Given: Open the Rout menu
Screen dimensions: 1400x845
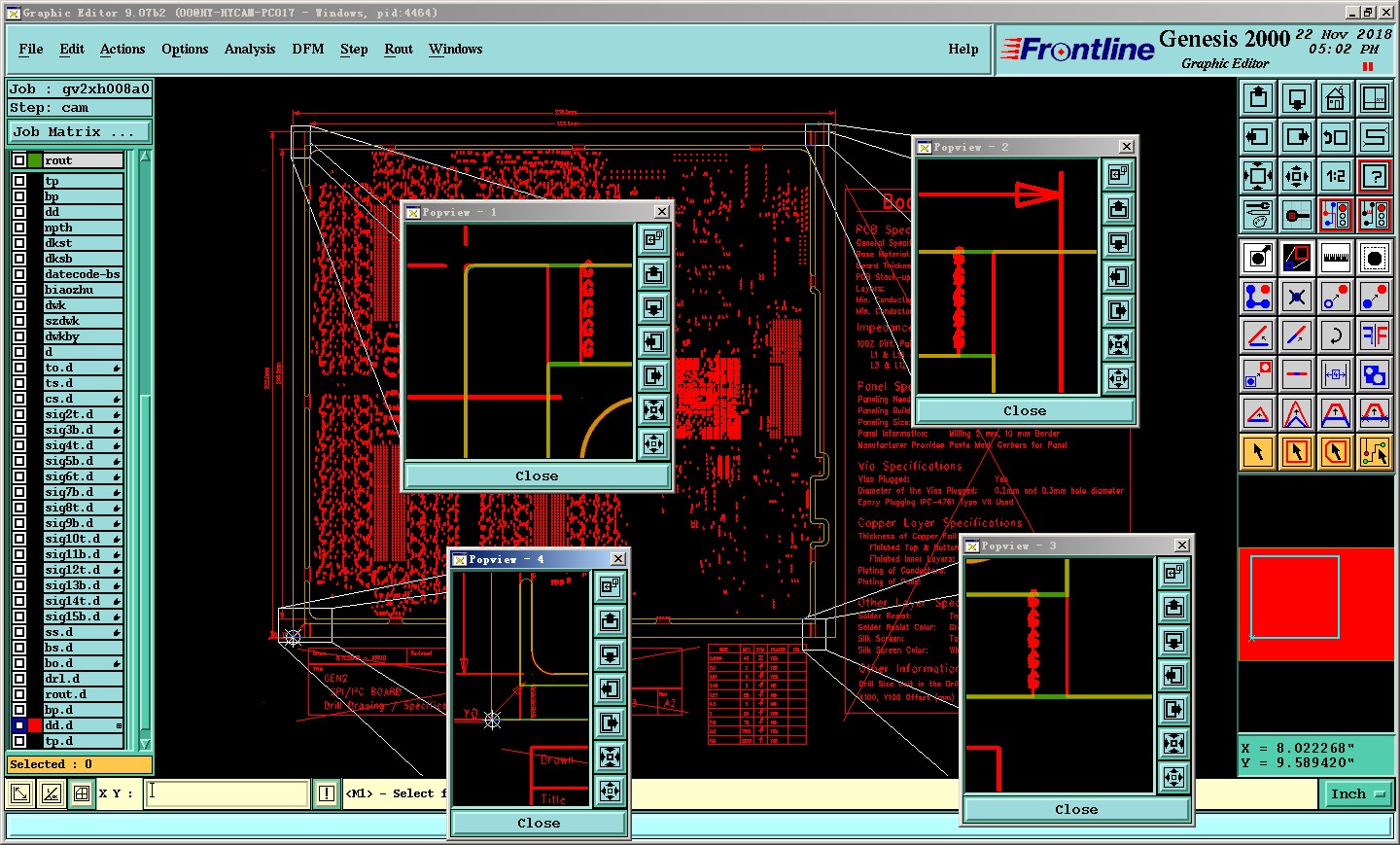Looking at the screenshot, I should pos(399,49).
